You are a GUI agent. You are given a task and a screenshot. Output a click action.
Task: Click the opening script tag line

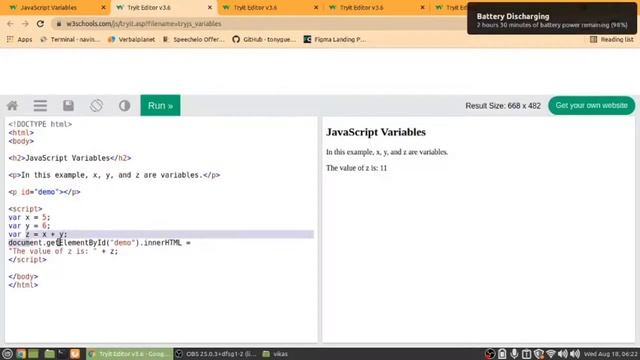pyautogui.click(x=25, y=209)
